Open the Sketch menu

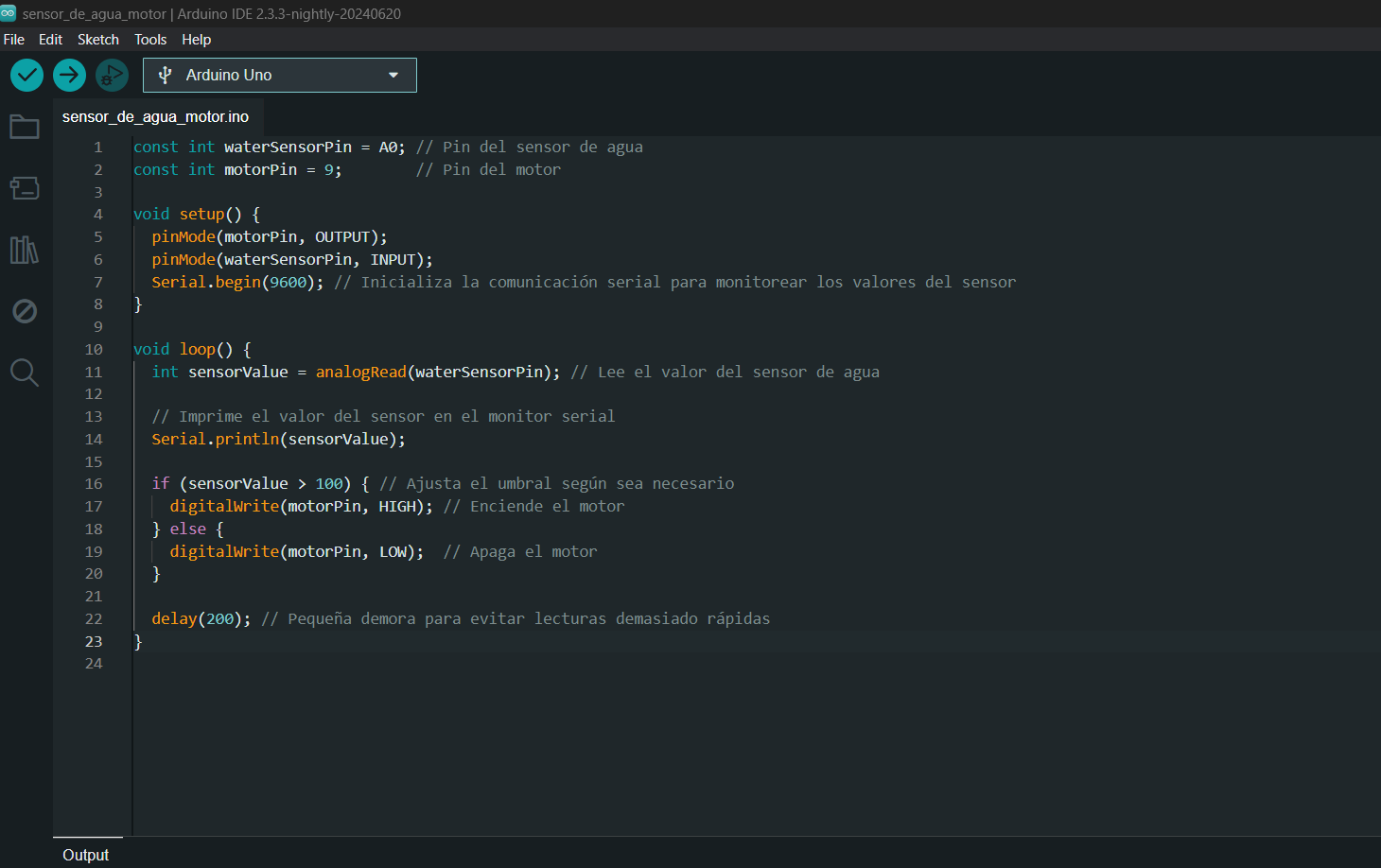pyautogui.click(x=98, y=40)
